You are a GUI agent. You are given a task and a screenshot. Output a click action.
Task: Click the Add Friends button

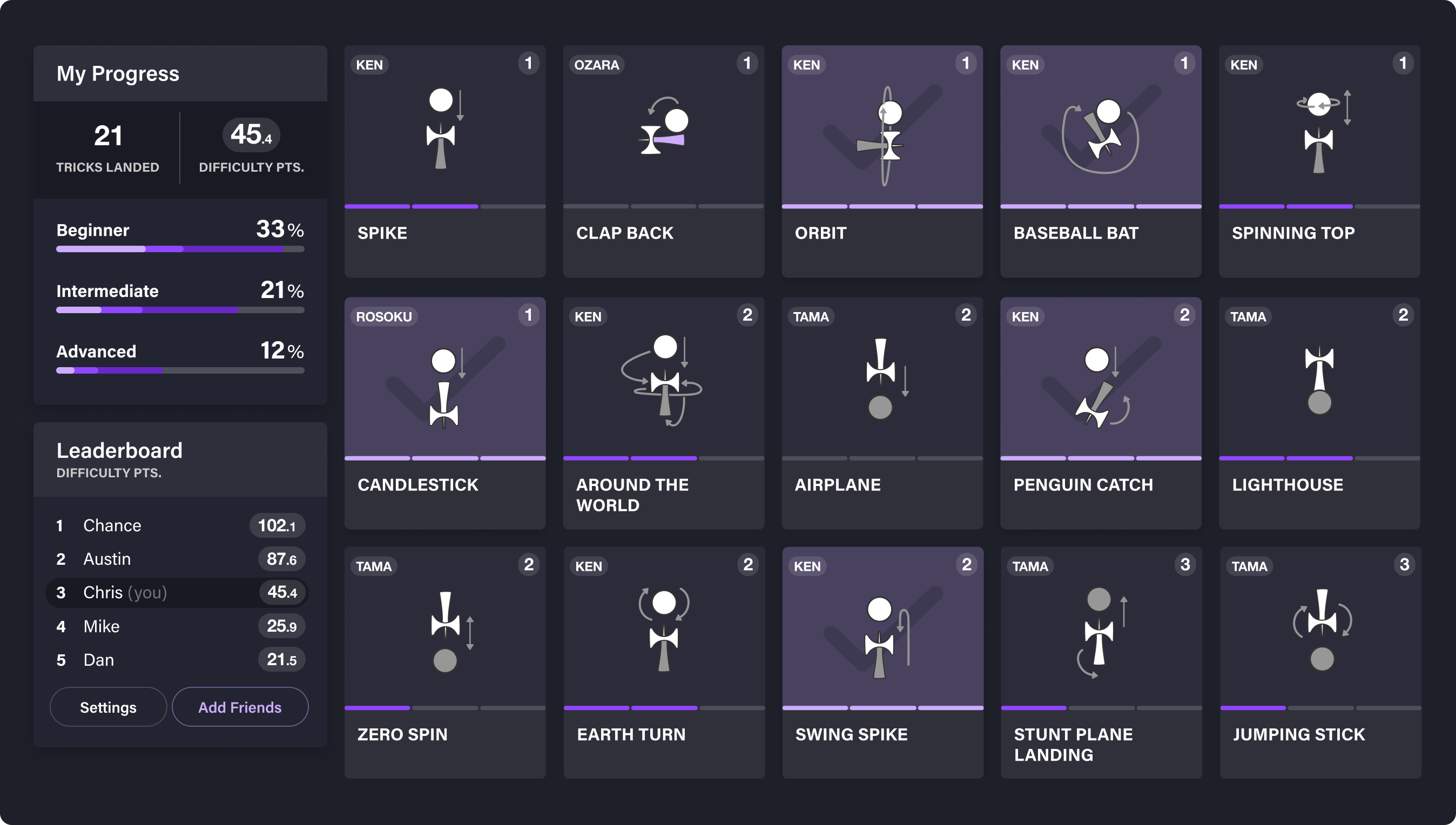pyautogui.click(x=240, y=707)
